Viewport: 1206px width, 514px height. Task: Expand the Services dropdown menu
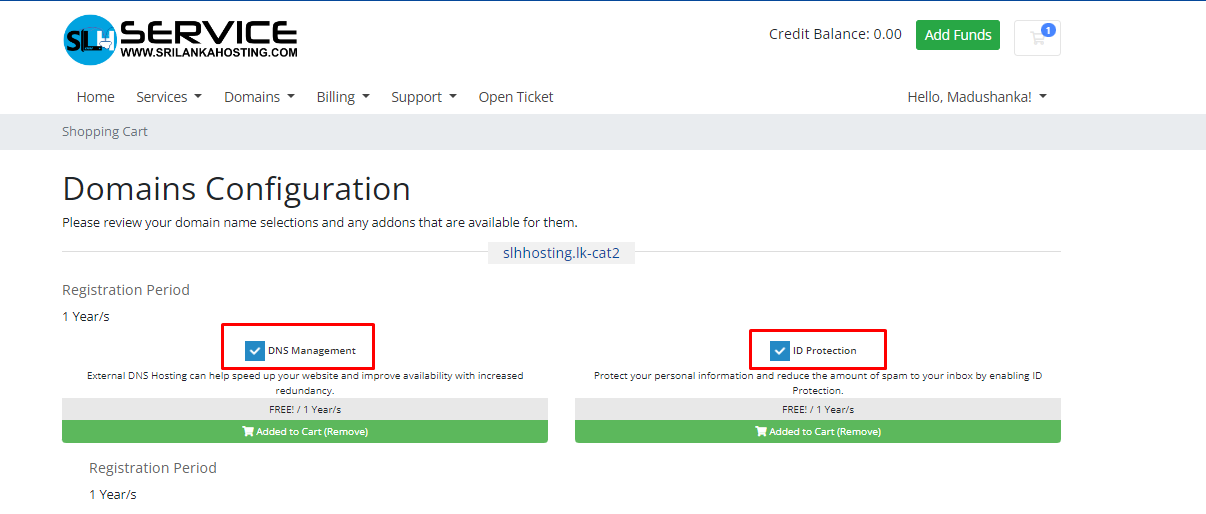(169, 97)
